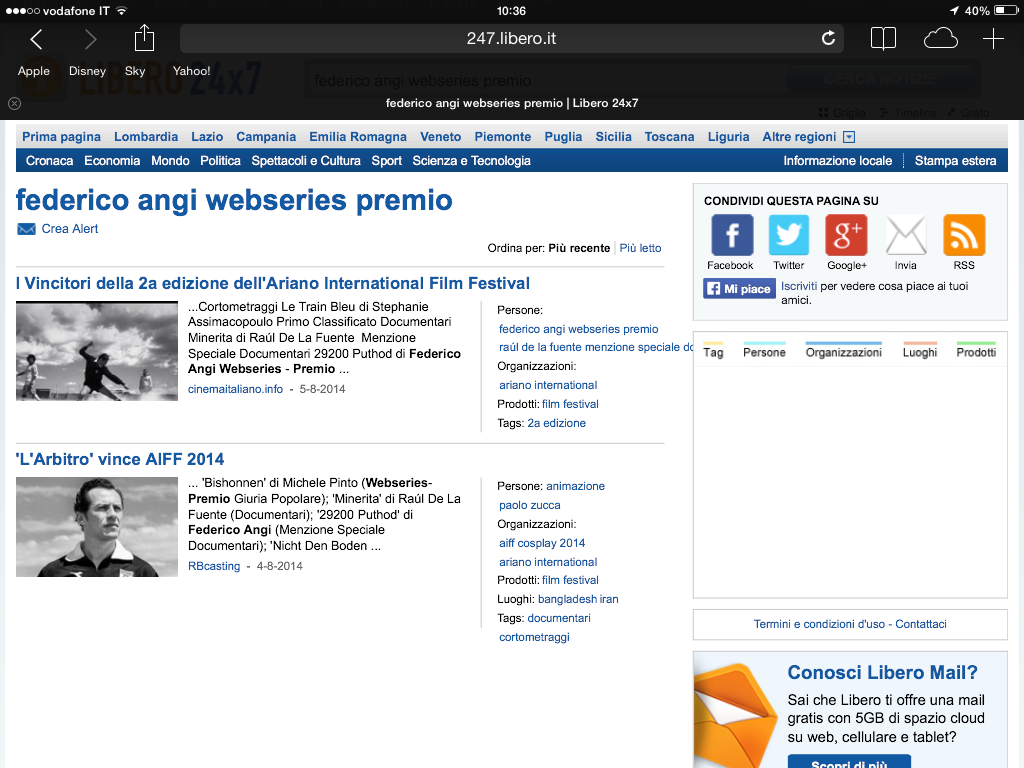Open iCloud tabs cloud icon

(x=940, y=39)
